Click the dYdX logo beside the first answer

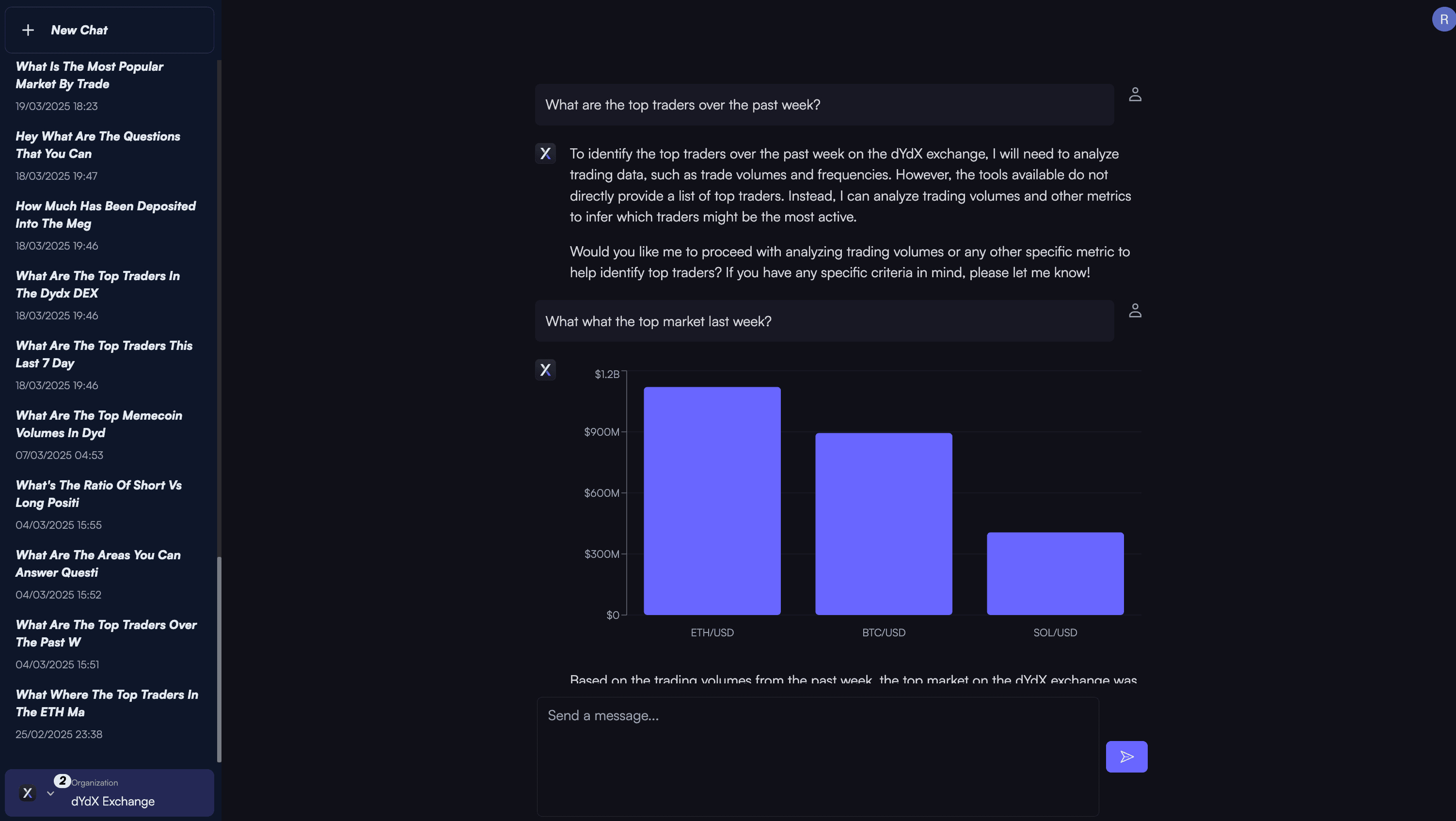(x=545, y=154)
